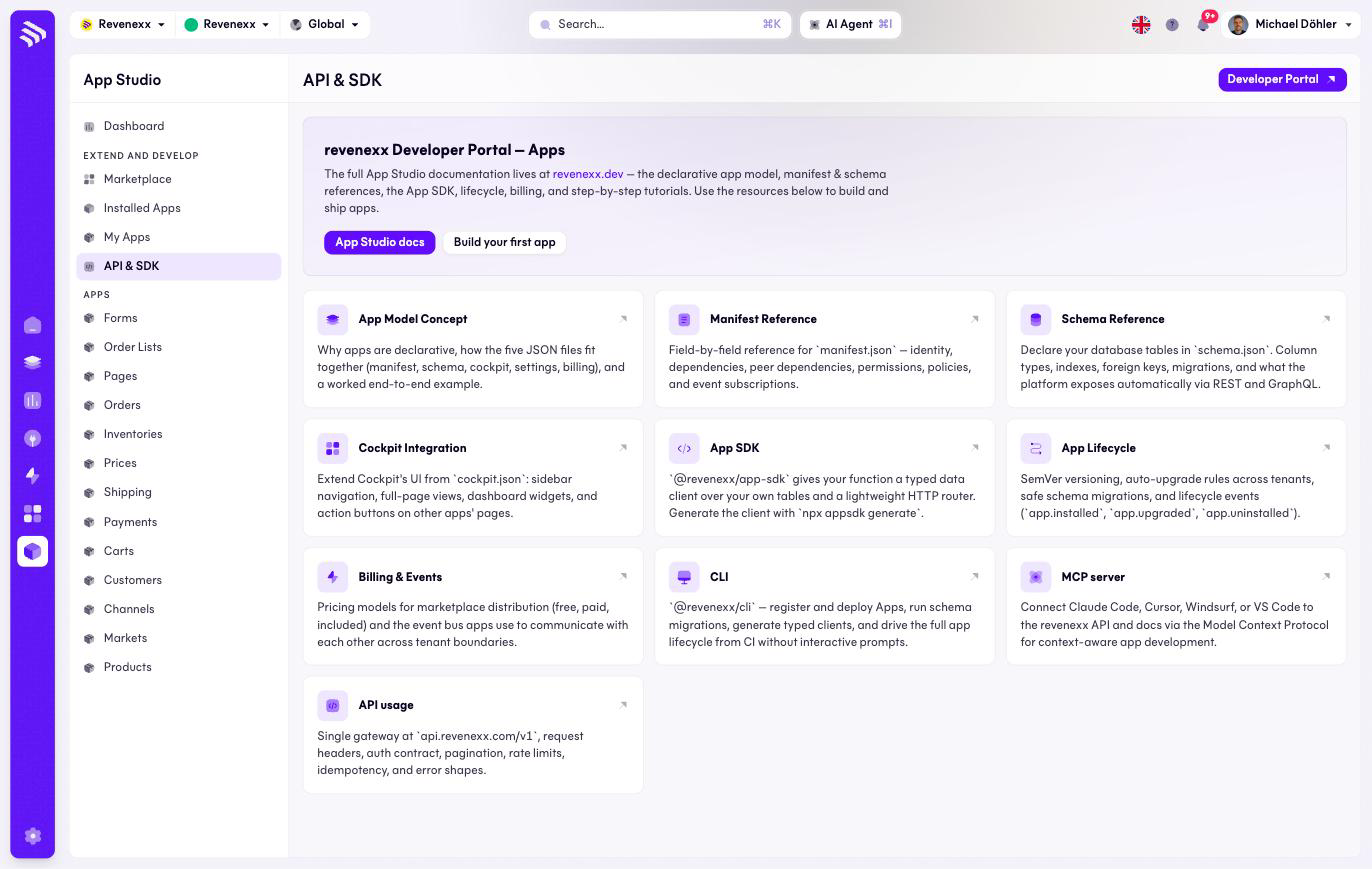Click the UK flag language icon
This screenshot has width=1372, height=869.
(1140, 25)
